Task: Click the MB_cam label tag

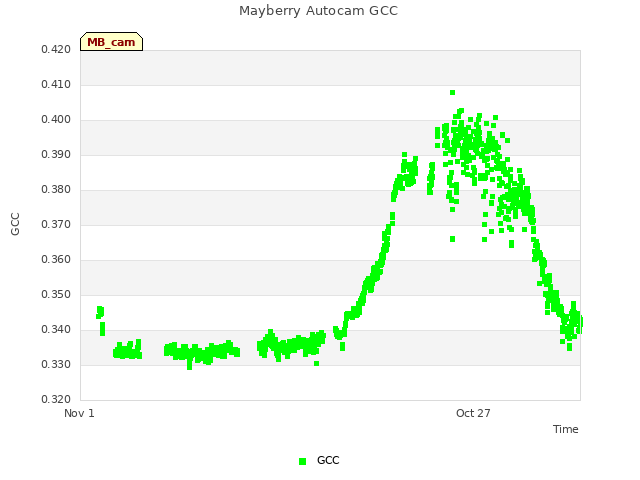Action: (111, 42)
